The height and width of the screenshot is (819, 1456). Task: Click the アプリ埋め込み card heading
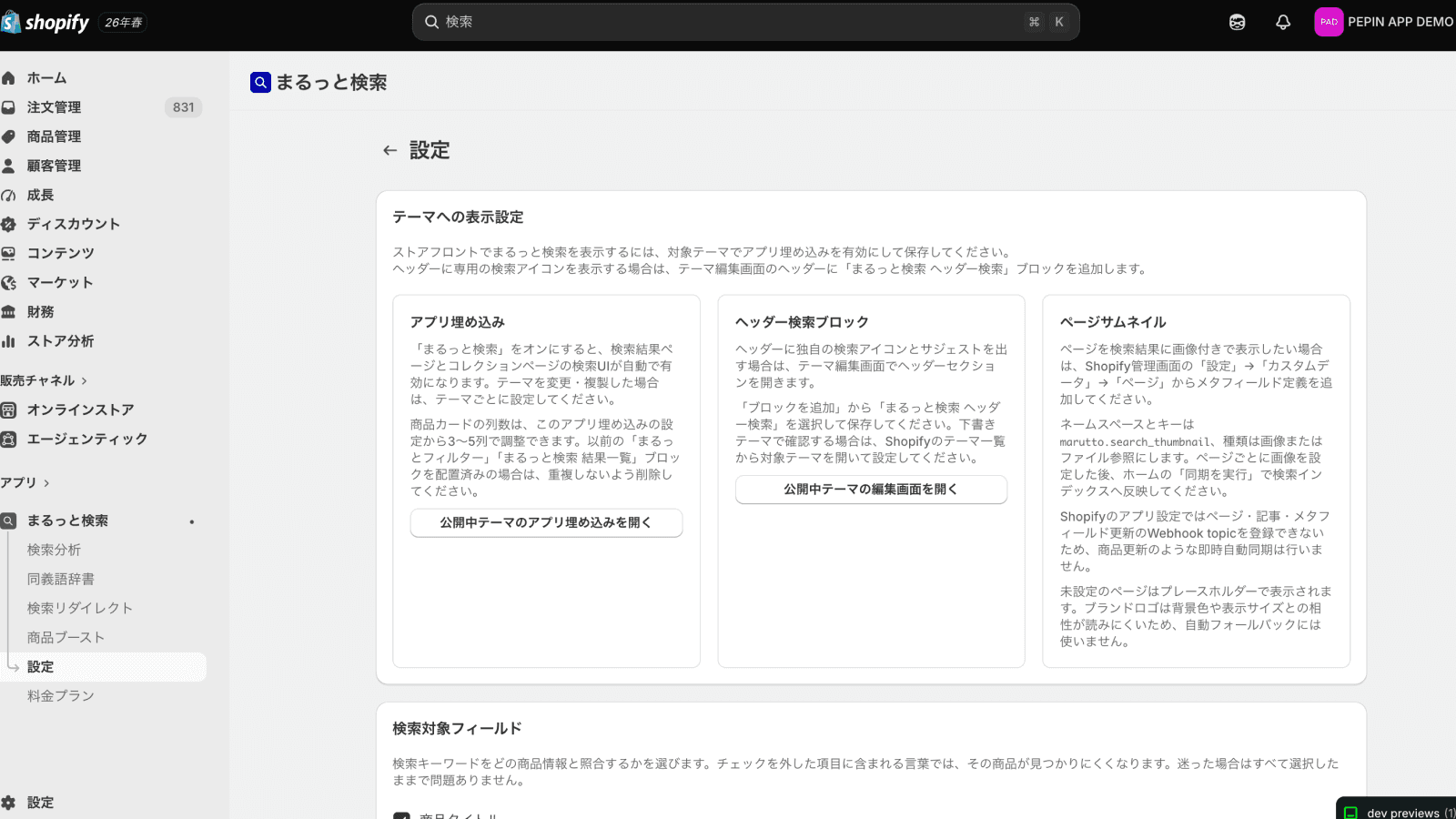coord(457,322)
